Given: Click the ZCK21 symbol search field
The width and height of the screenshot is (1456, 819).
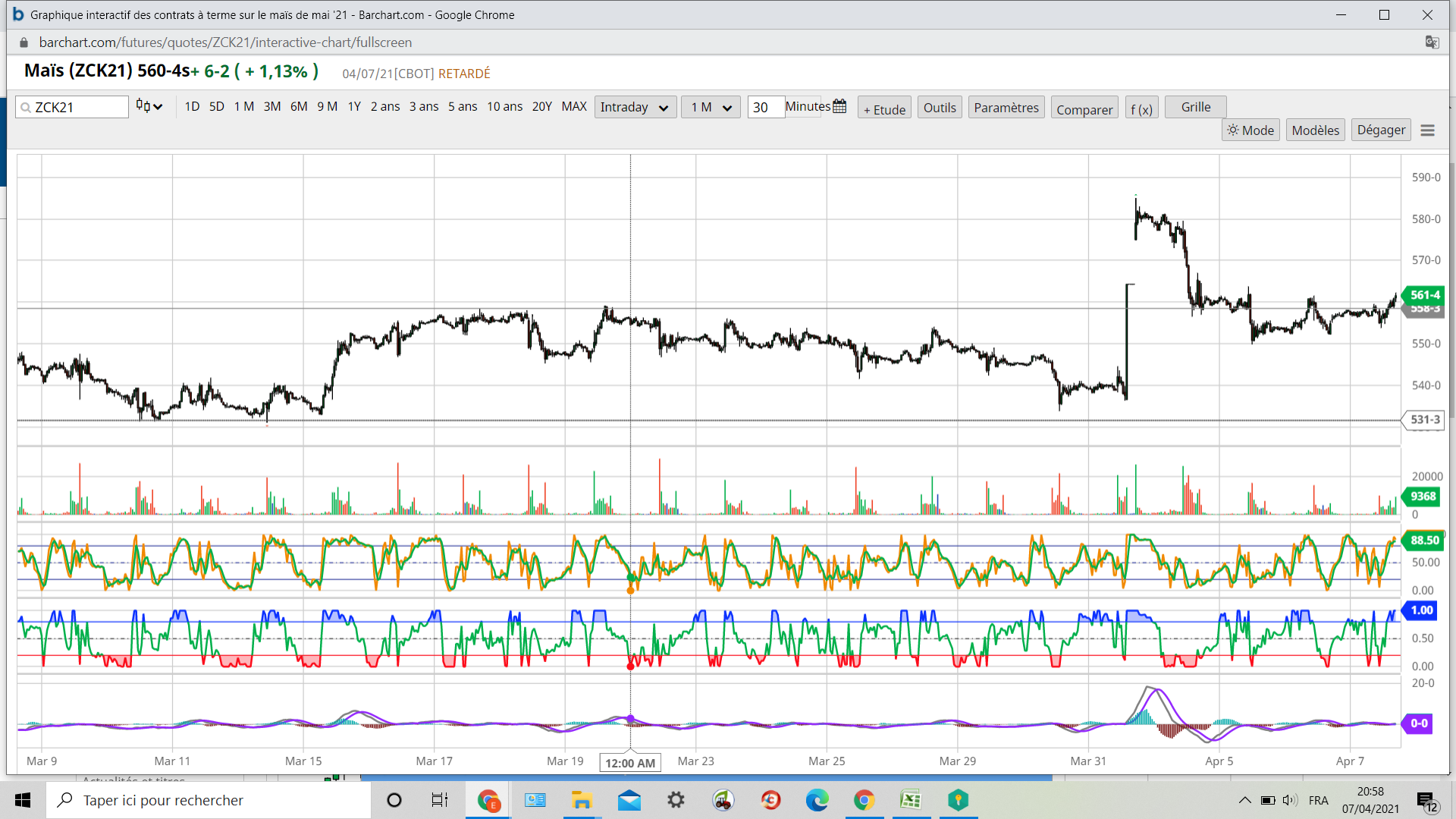Looking at the screenshot, I should (x=72, y=108).
